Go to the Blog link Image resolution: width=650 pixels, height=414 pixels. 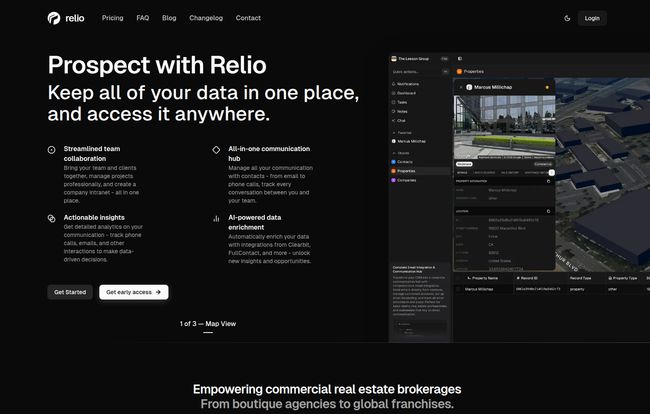click(x=169, y=18)
